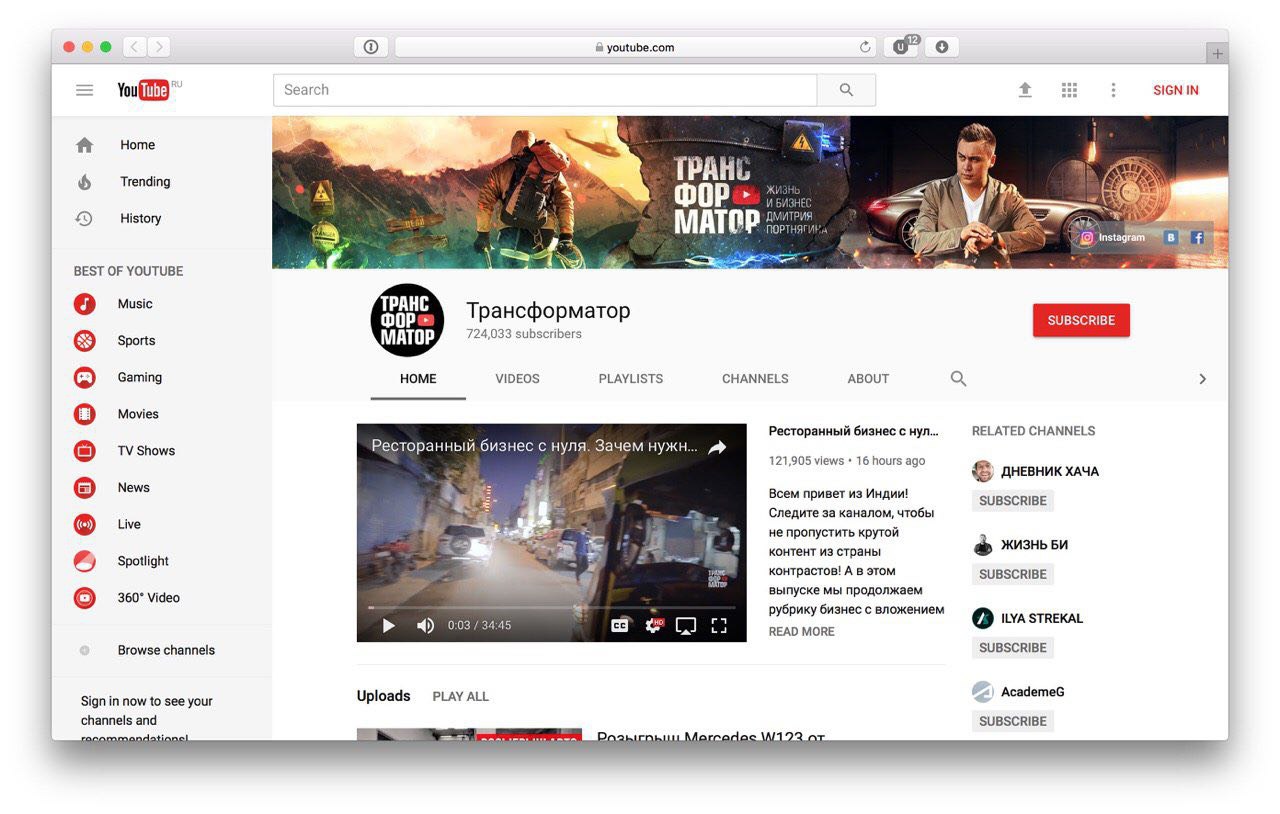Share the video via arrow icon
The image size is (1280, 814).
tap(717, 448)
